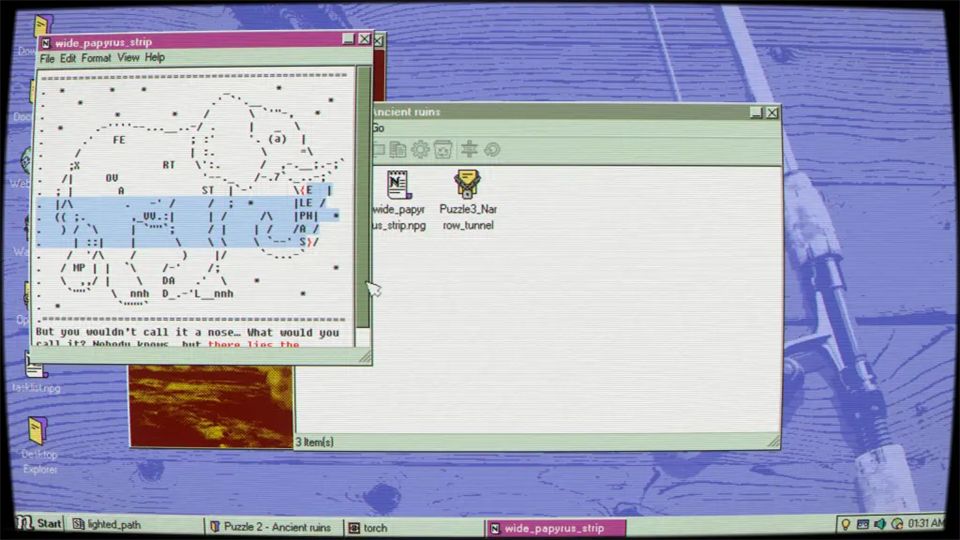Click the align icon in Ancient ruins toolbar

[x=469, y=149]
